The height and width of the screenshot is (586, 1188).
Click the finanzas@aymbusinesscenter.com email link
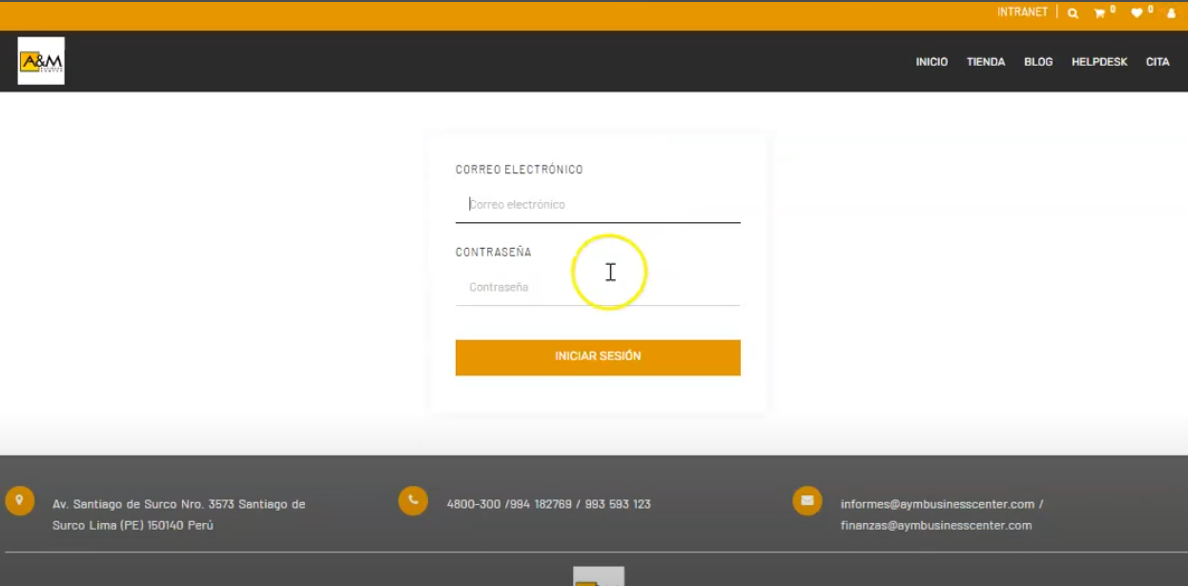click(936, 526)
